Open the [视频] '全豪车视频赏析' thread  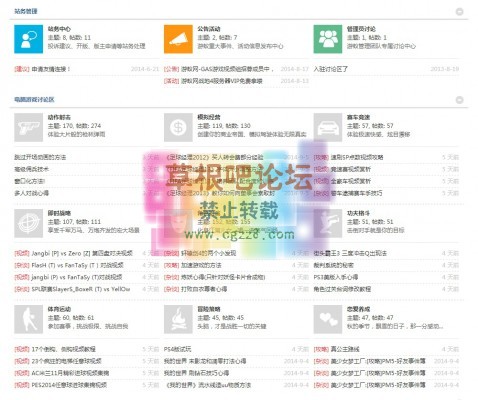pos(351,181)
